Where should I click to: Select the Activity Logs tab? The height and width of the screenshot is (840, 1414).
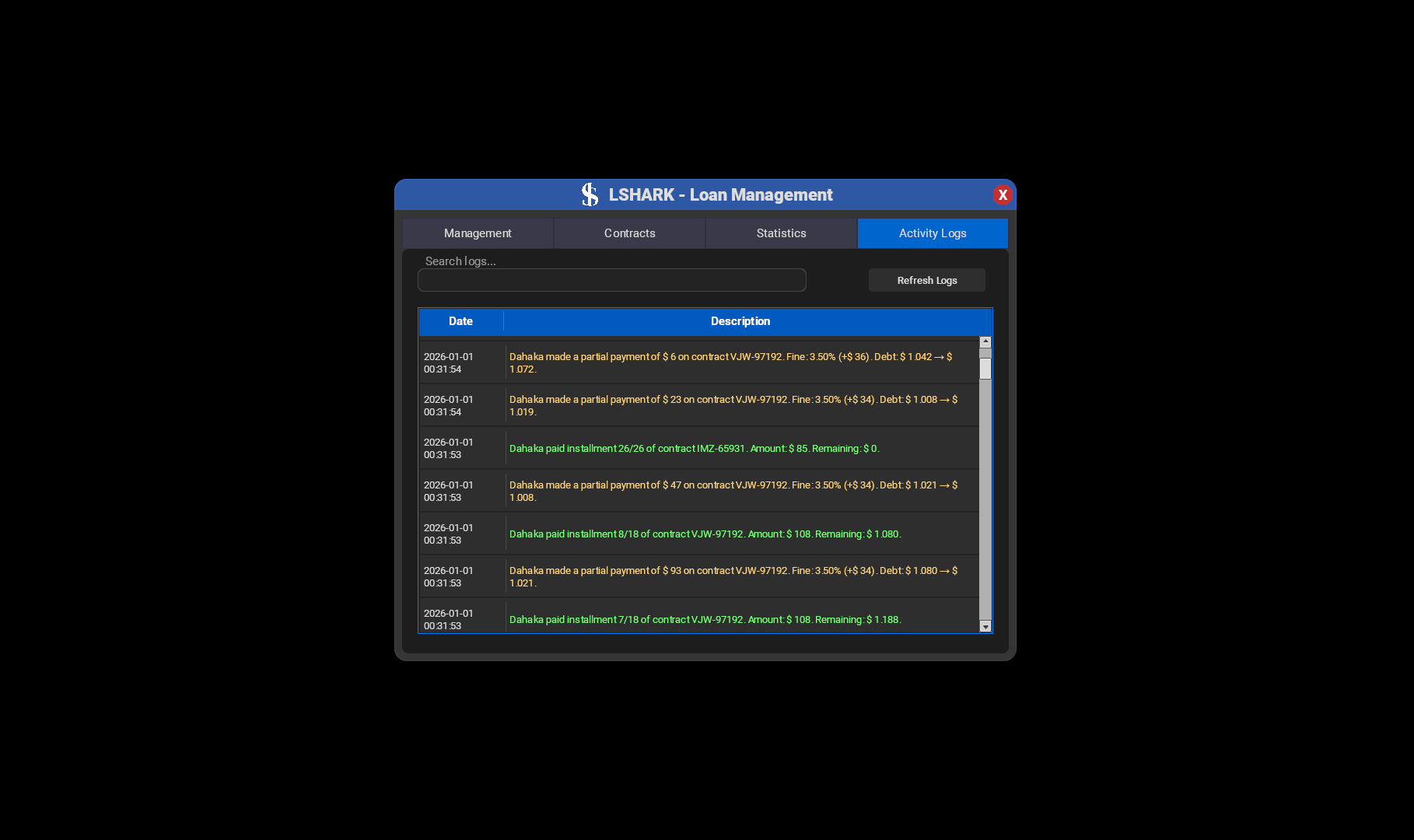click(x=933, y=233)
